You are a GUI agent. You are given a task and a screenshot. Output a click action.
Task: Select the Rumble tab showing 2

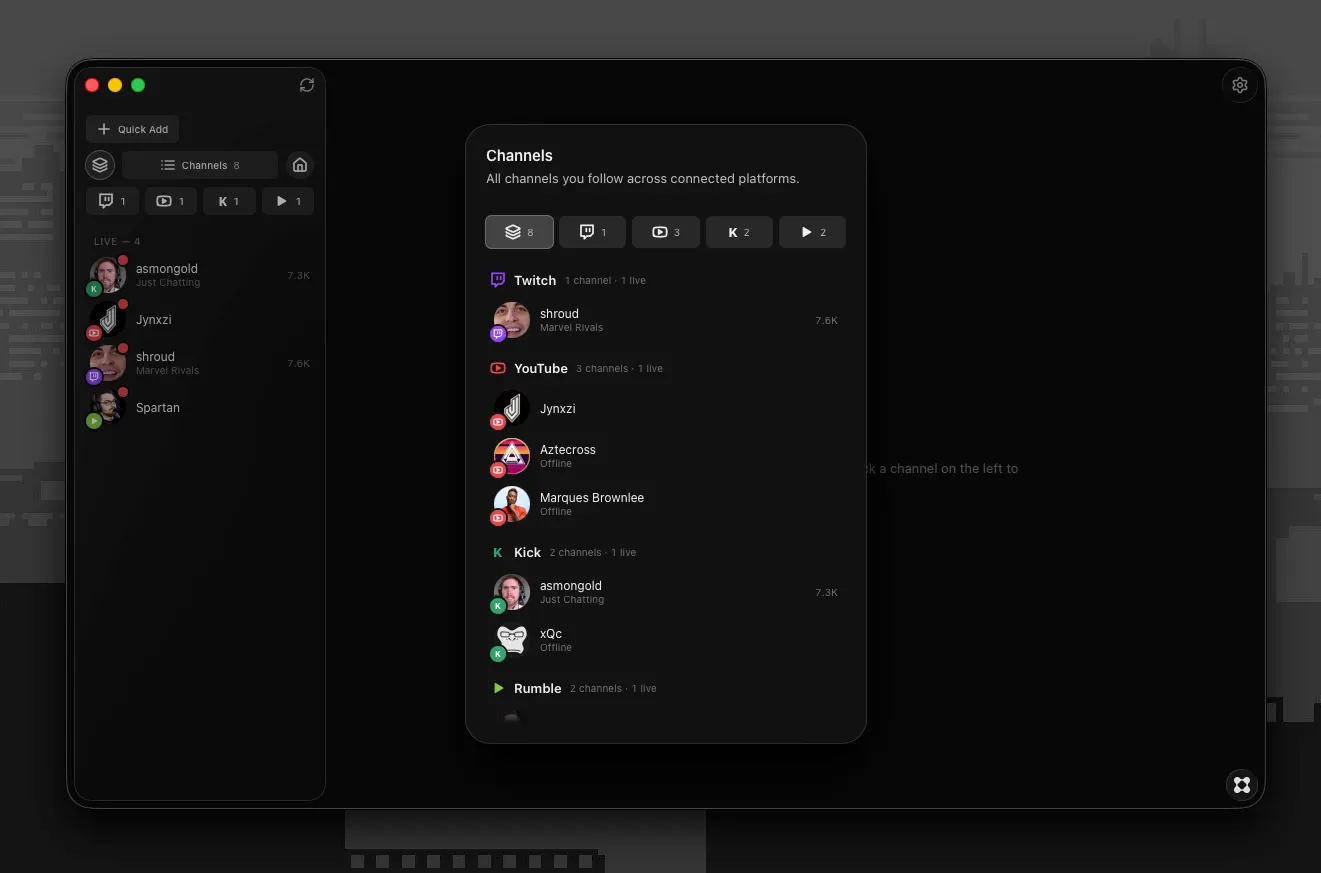[x=812, y=232]
